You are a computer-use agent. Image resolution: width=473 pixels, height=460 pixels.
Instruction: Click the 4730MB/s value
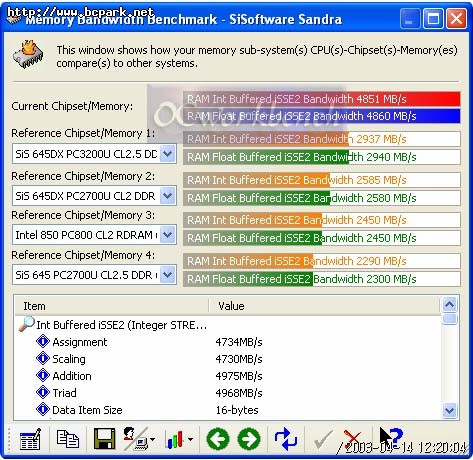(x=239, y=359)
